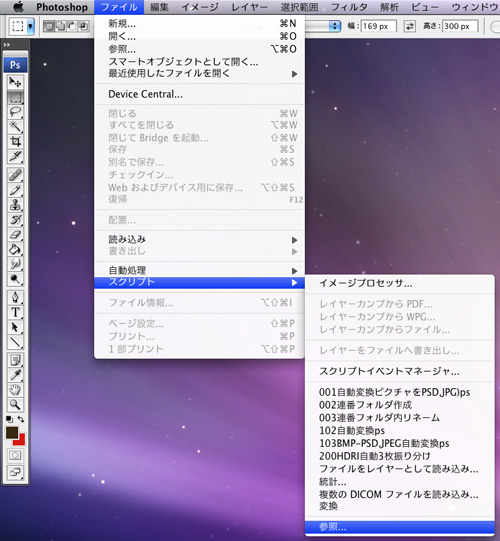Viewport: 500px width, 541px height.
Task: Expand the highlighted スクリプト submenu
Action: (x=199, y=283)
